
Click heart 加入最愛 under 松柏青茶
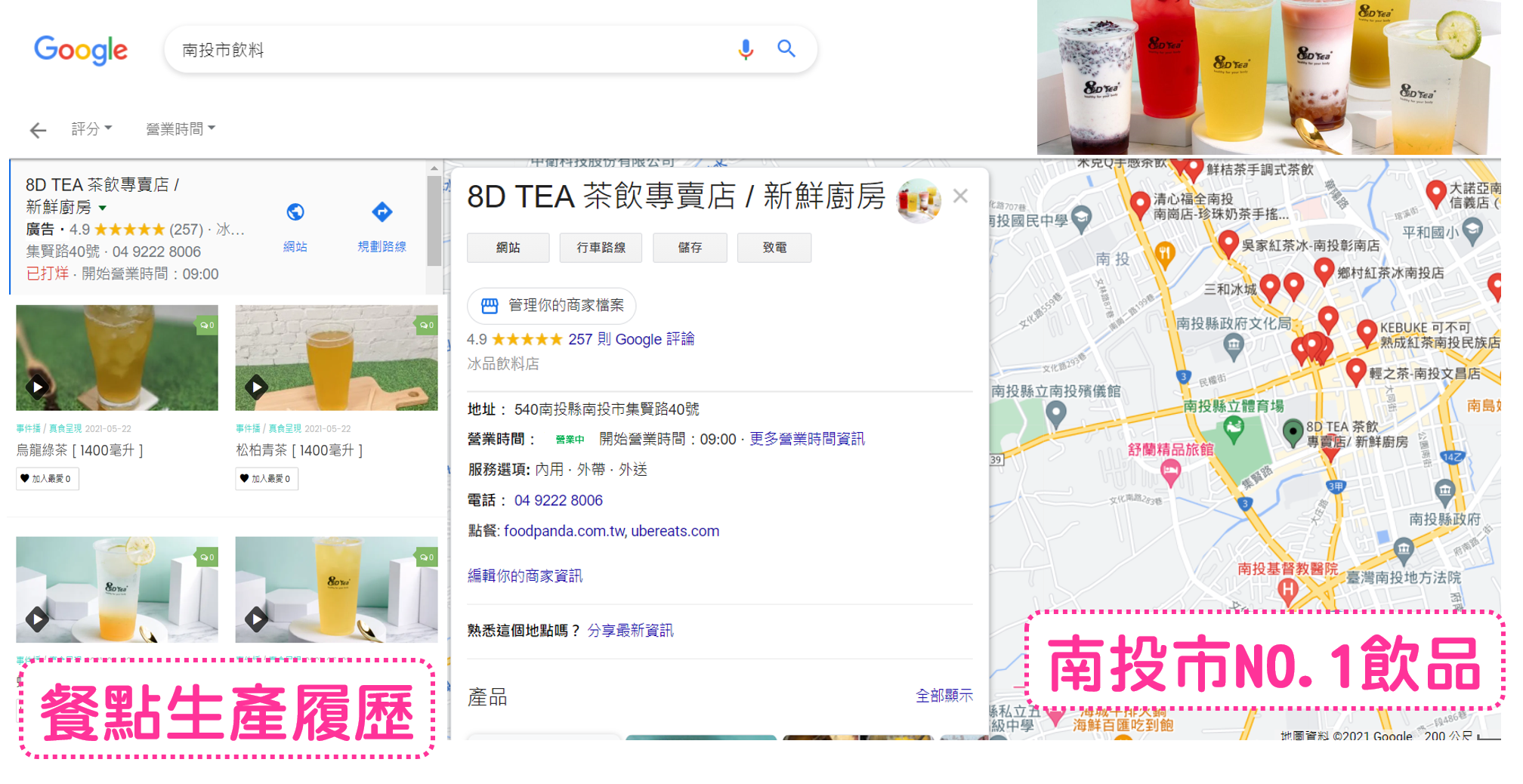point(267,479)
